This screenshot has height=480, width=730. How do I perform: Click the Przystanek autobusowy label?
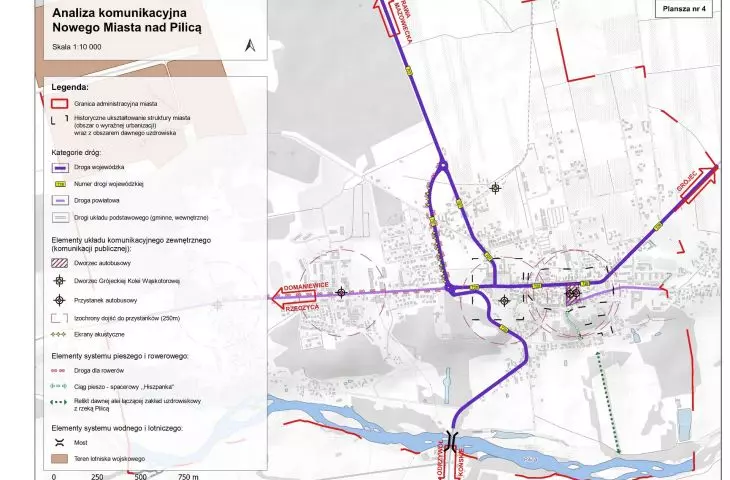click(x=106, y=300)
